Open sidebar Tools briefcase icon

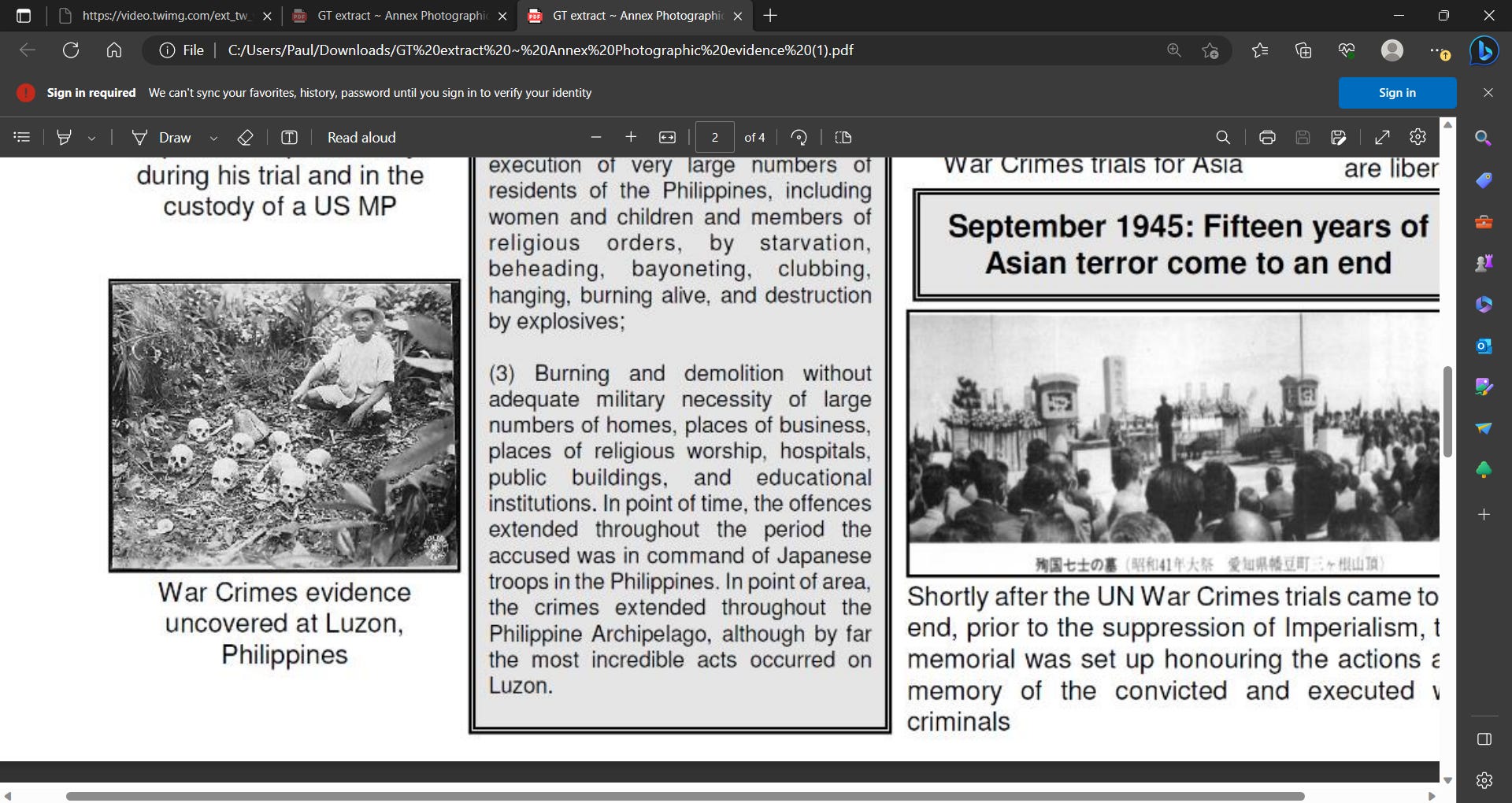pos(1484,222)
